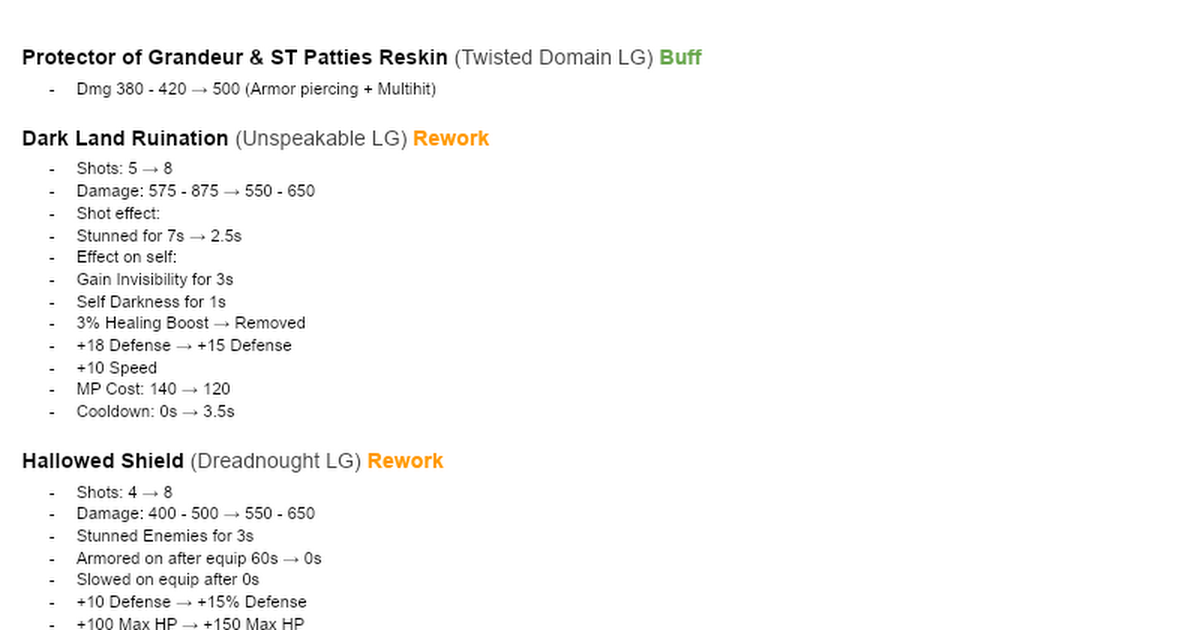The image size is (1200, 630).
Task: Click the Shots: 5 → 8 line
Action: [124, 168]
